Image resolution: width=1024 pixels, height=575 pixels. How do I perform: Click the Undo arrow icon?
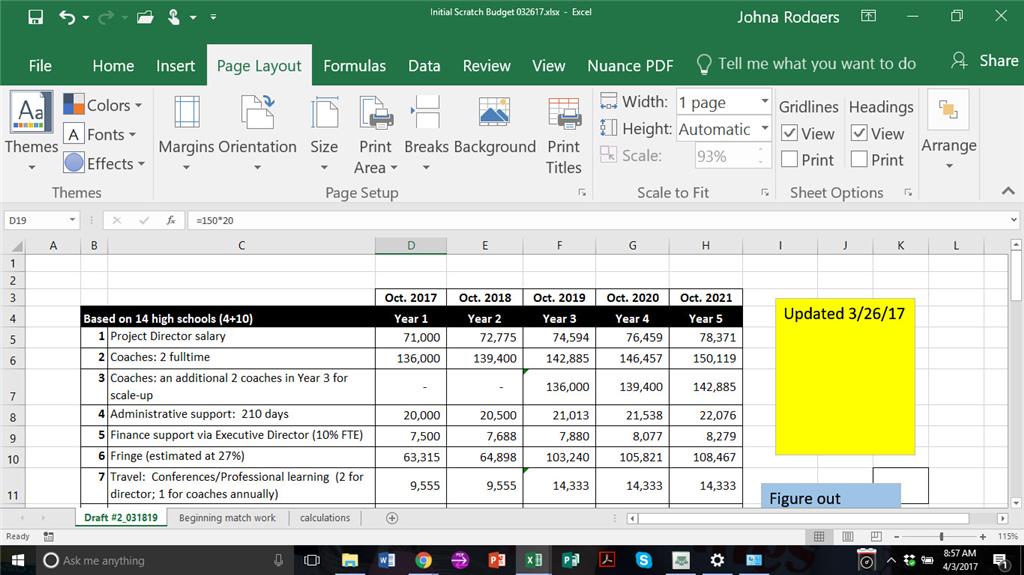(x=67, y=17)
